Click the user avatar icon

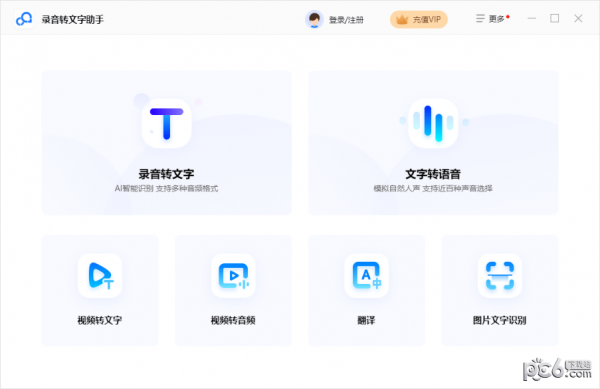point(314,19)
